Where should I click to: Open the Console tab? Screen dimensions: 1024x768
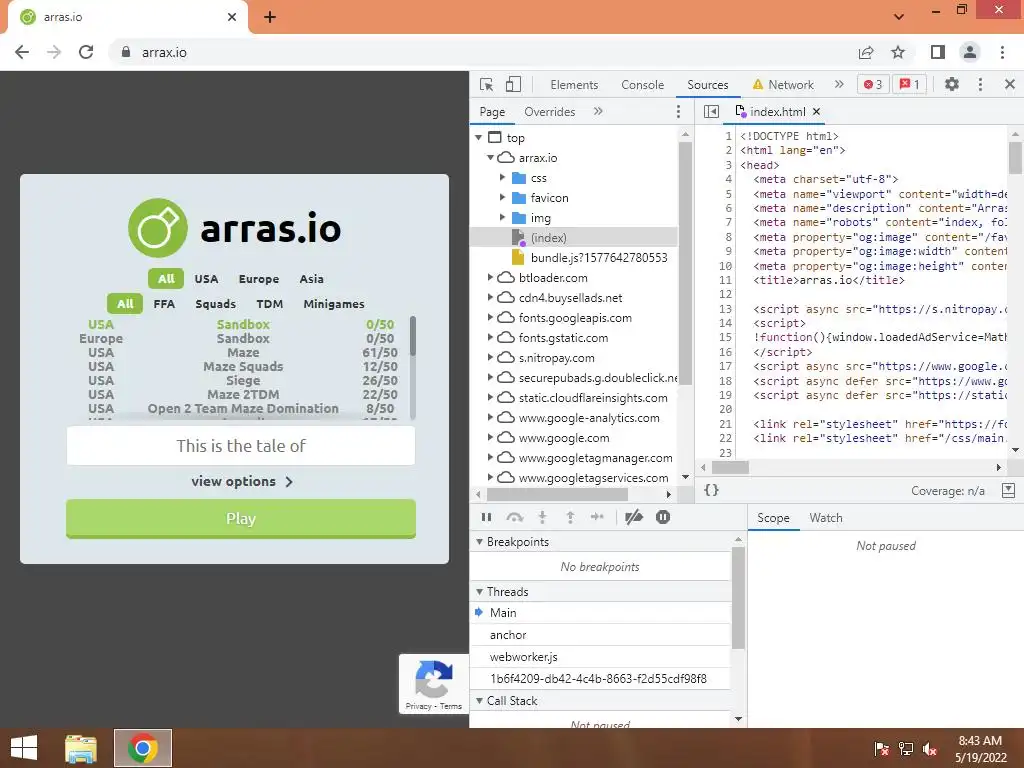coord(643,85)
